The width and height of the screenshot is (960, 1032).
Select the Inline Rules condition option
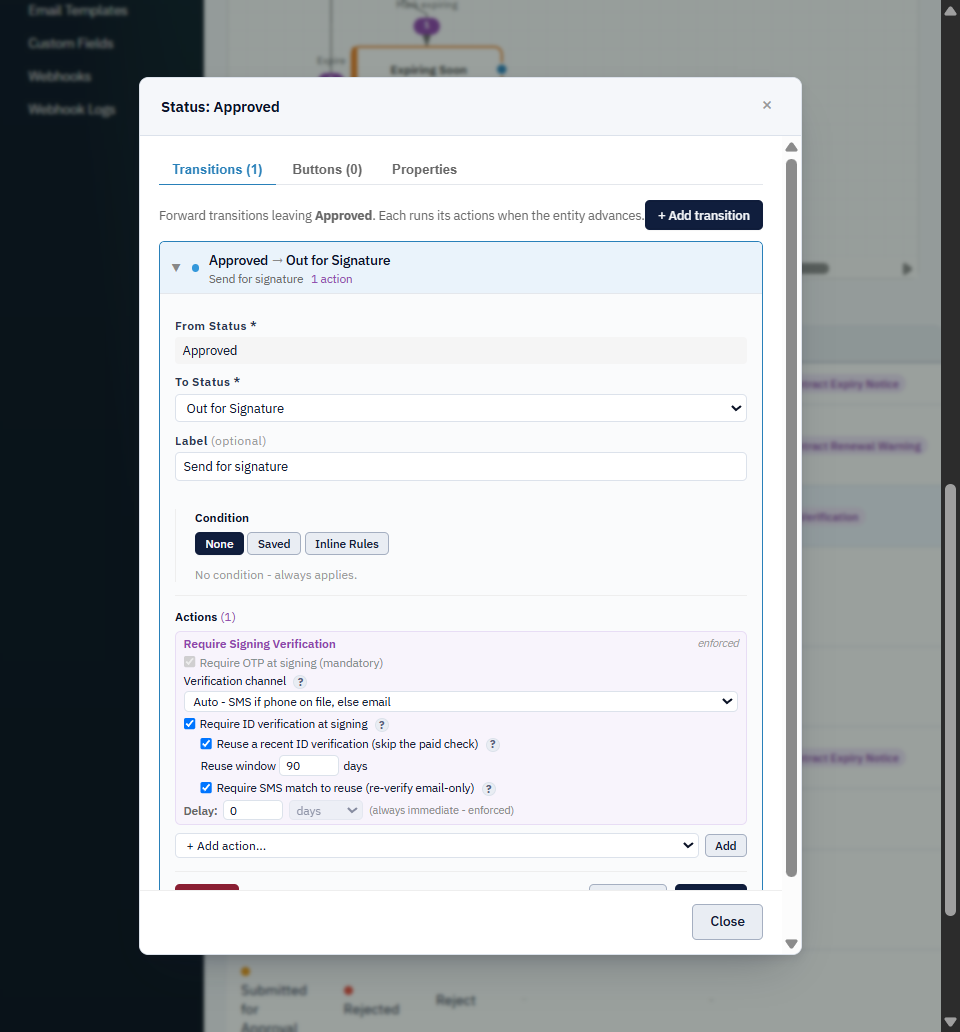coord(347,544)
